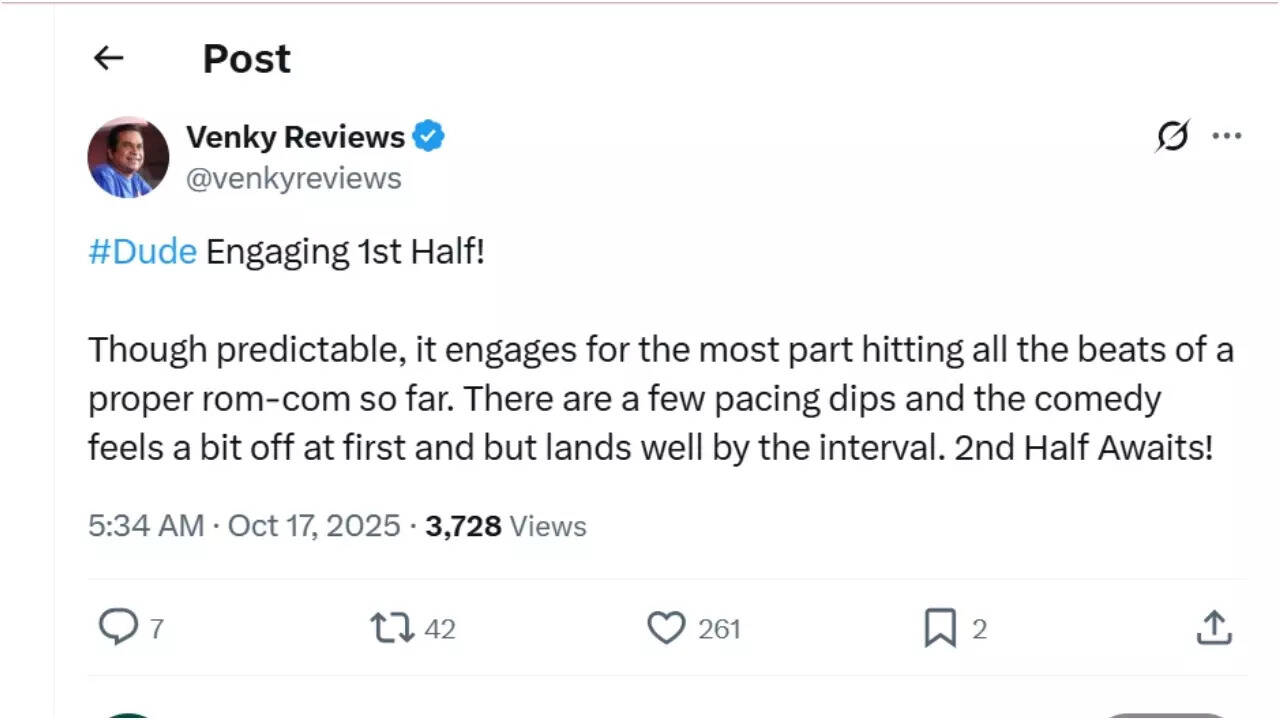Open Venky Reviews profile picture

coord(128,157)
